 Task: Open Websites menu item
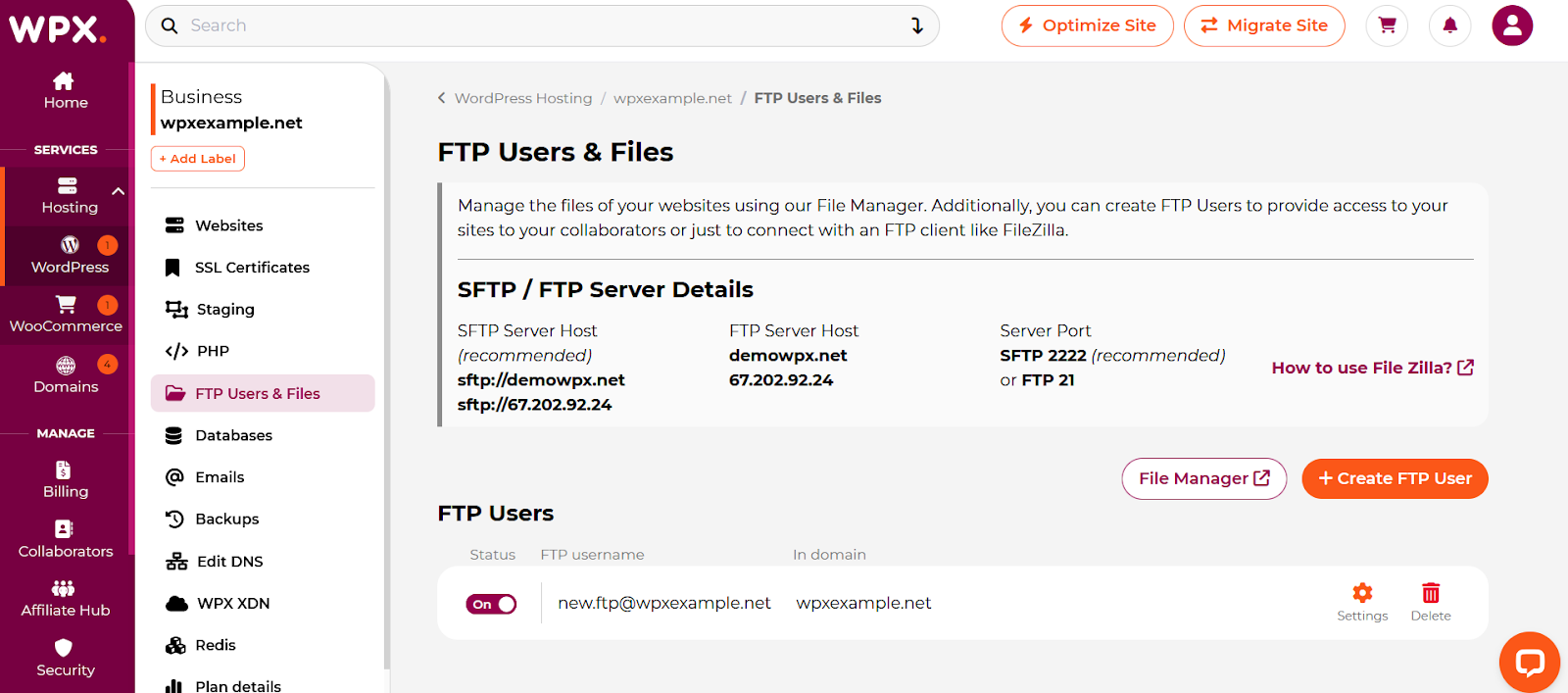click(263, 225)
